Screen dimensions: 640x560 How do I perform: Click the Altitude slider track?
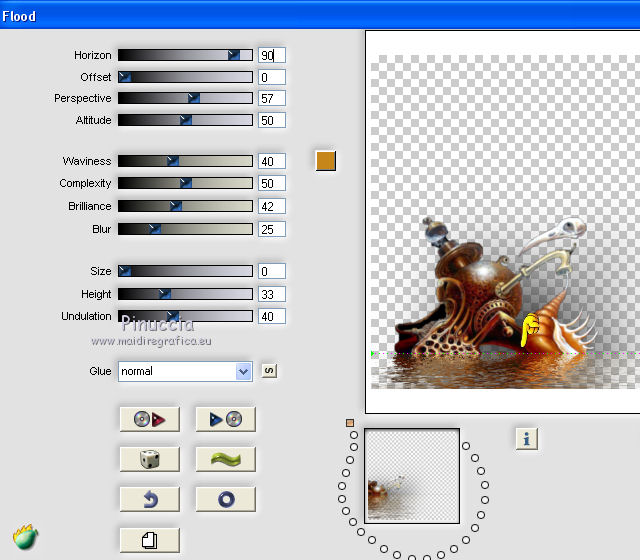coord(185,120)
